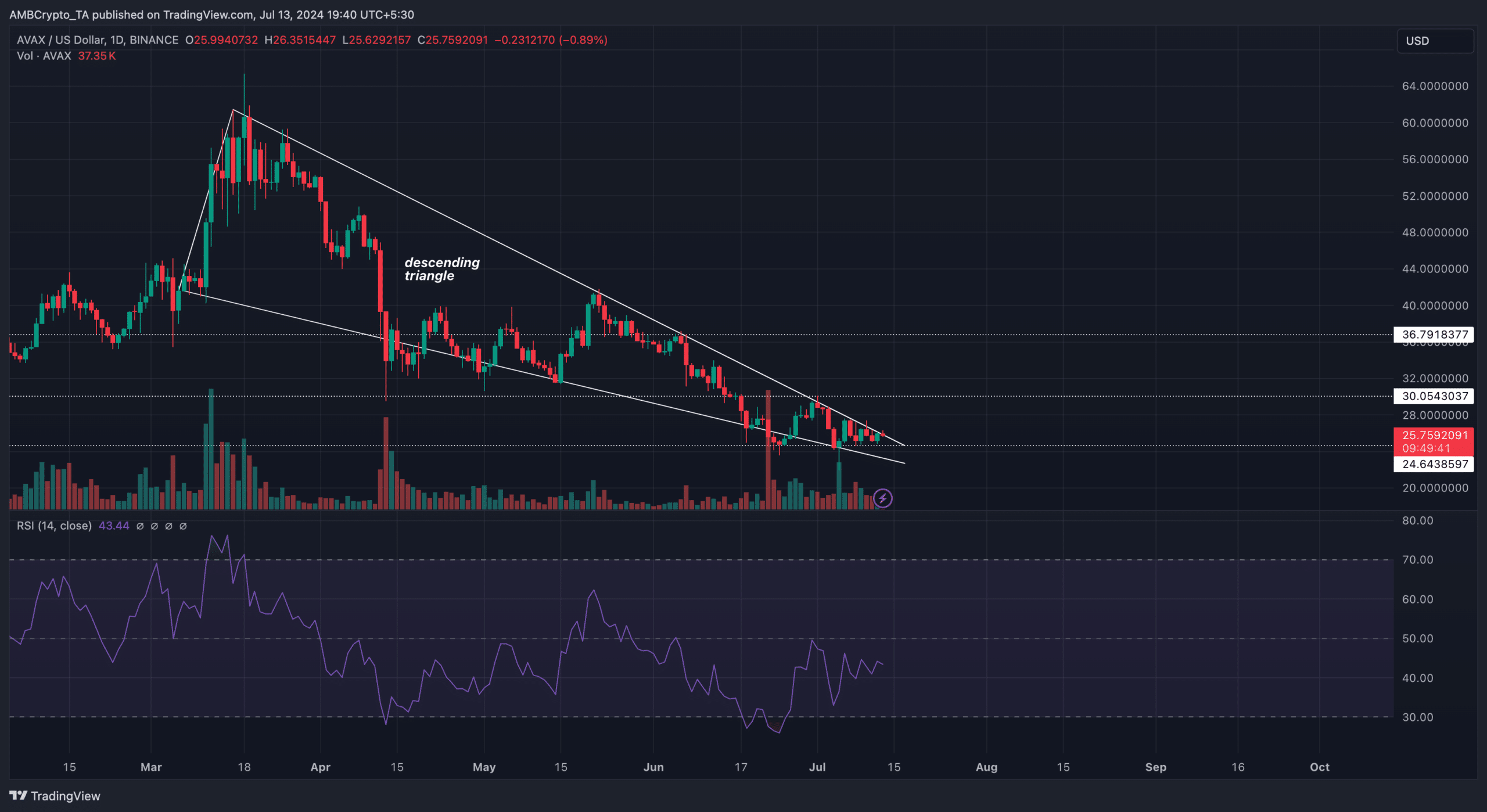Image resolution: width=1487 pixels, height=812 pixels.
Task: Click the Jul label on time axis
Action: click(x=817, y=767)
